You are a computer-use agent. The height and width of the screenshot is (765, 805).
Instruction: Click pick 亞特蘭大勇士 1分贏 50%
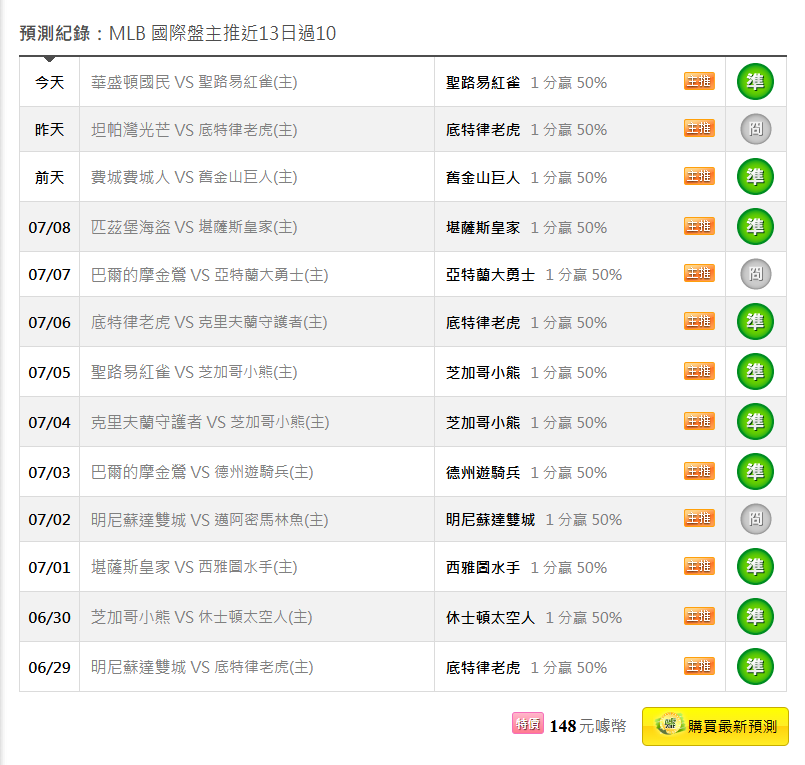(x=534, y=275)
